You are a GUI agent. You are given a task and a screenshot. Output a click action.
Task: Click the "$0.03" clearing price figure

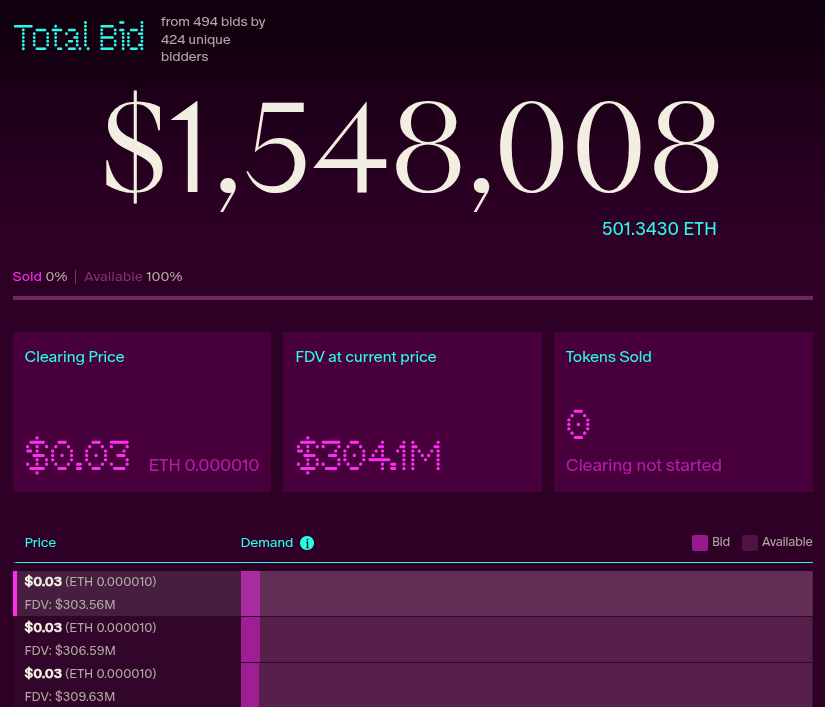pyautogui.click(x=77, y=456)
